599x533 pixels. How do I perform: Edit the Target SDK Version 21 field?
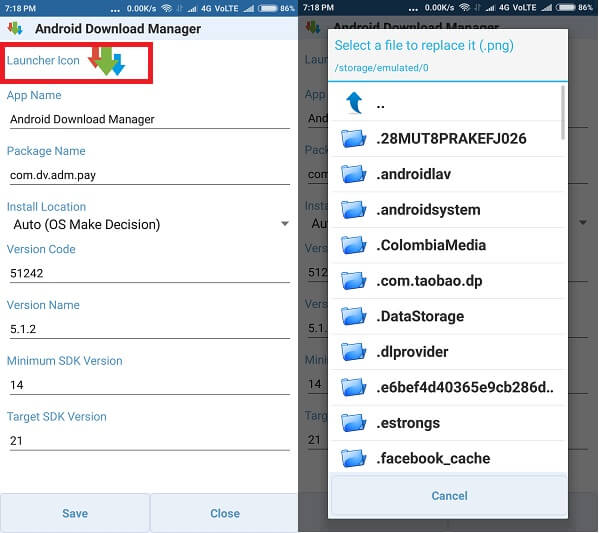150,441
